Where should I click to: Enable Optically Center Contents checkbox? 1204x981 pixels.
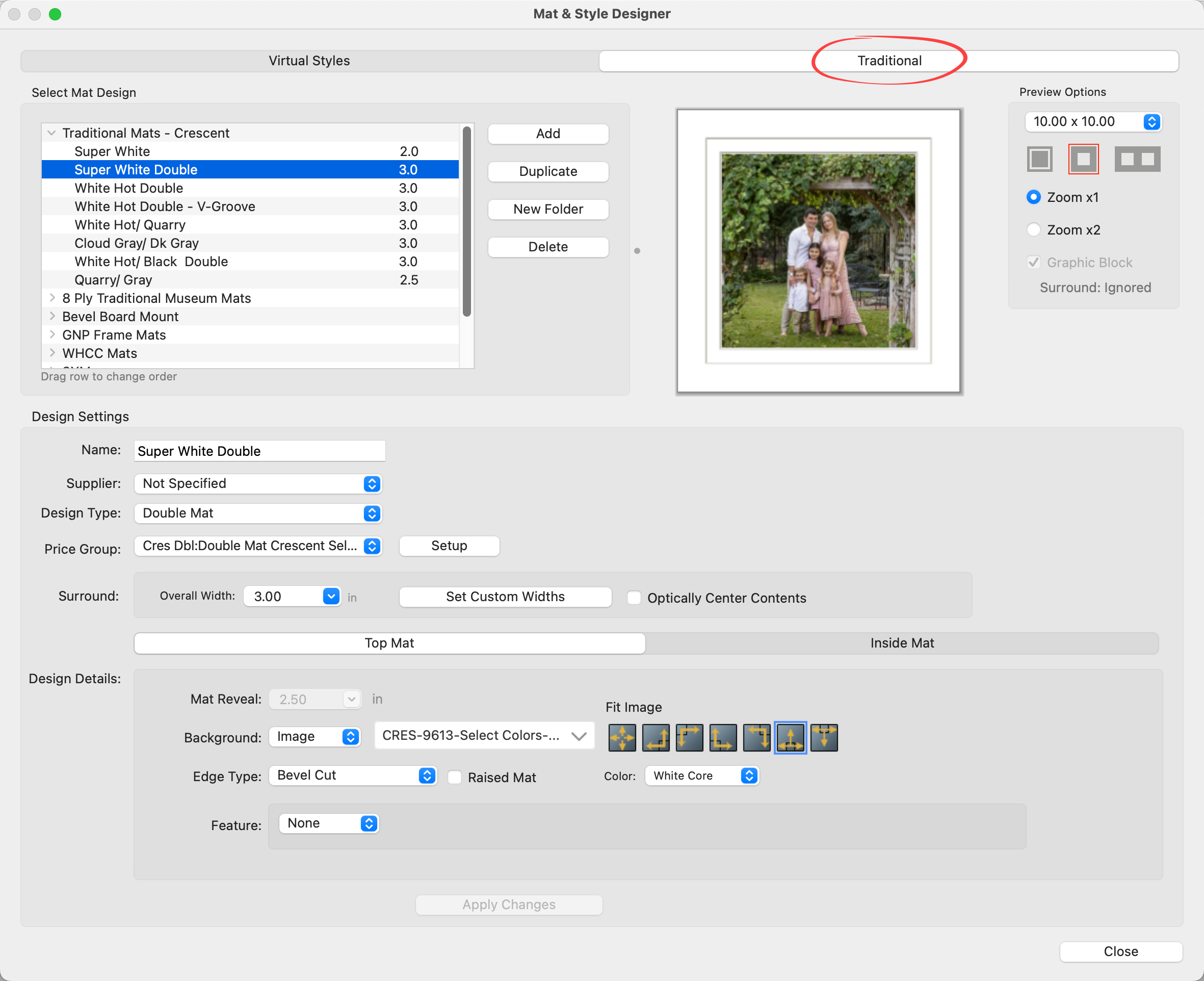pos(634,598)
